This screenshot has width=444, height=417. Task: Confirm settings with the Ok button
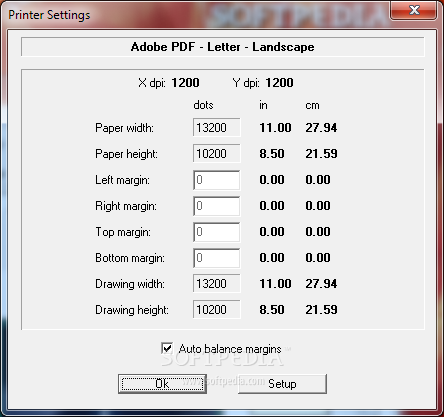[162, 384]
